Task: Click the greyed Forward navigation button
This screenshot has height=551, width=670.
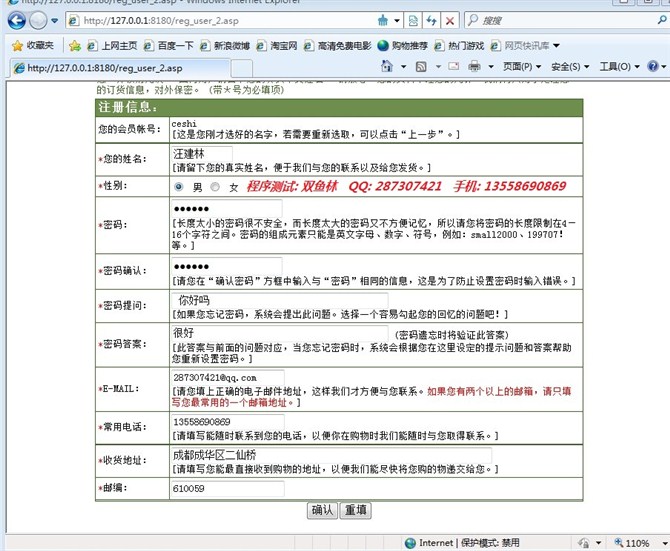Action: (38, 21)
